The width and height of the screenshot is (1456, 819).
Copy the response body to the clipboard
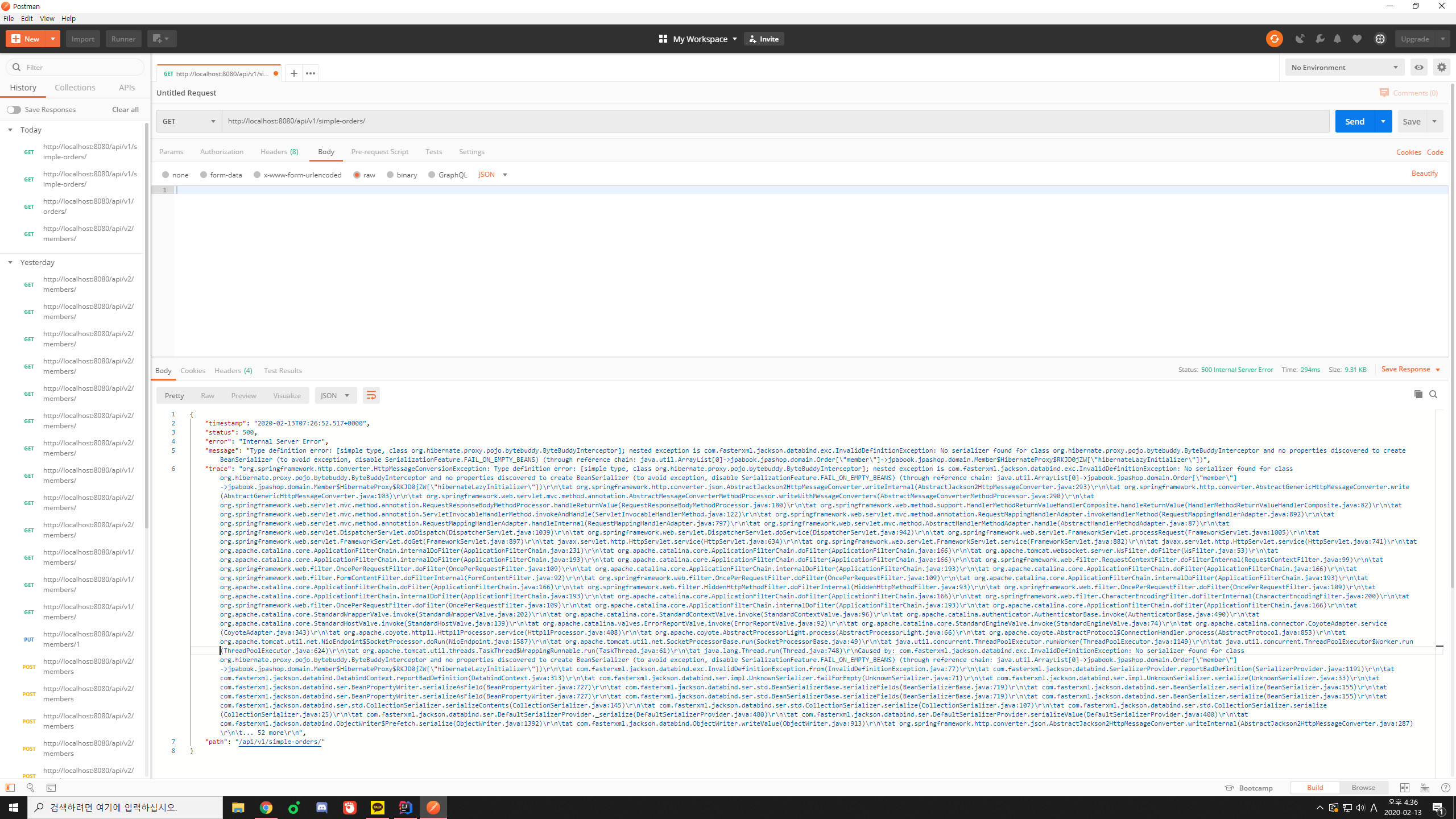click(1418, 394)
